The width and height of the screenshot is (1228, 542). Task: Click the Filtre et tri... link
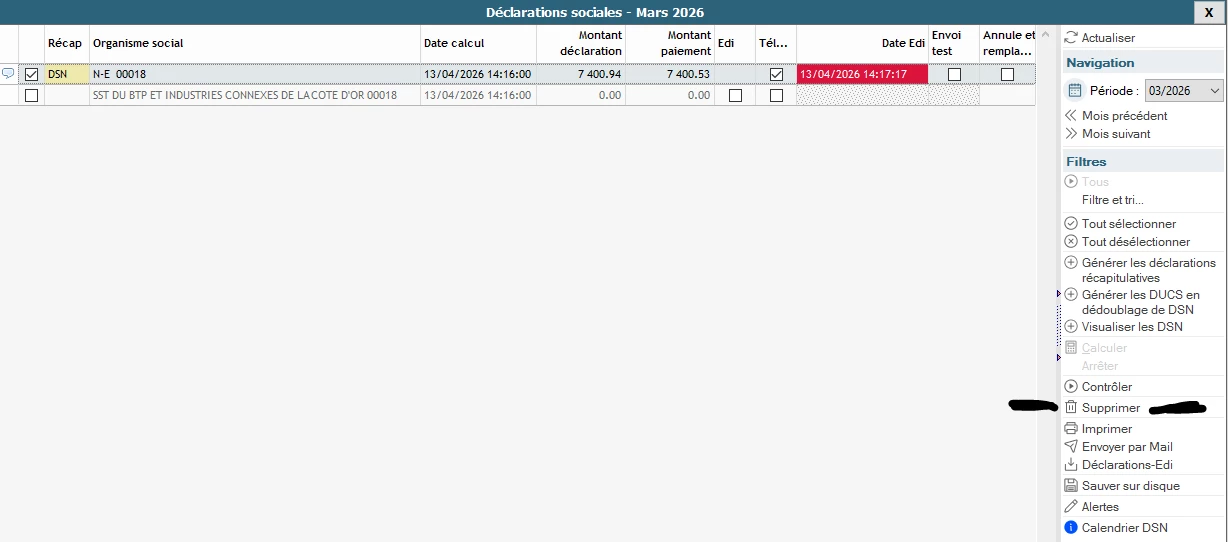click(x=1112, y=200)
